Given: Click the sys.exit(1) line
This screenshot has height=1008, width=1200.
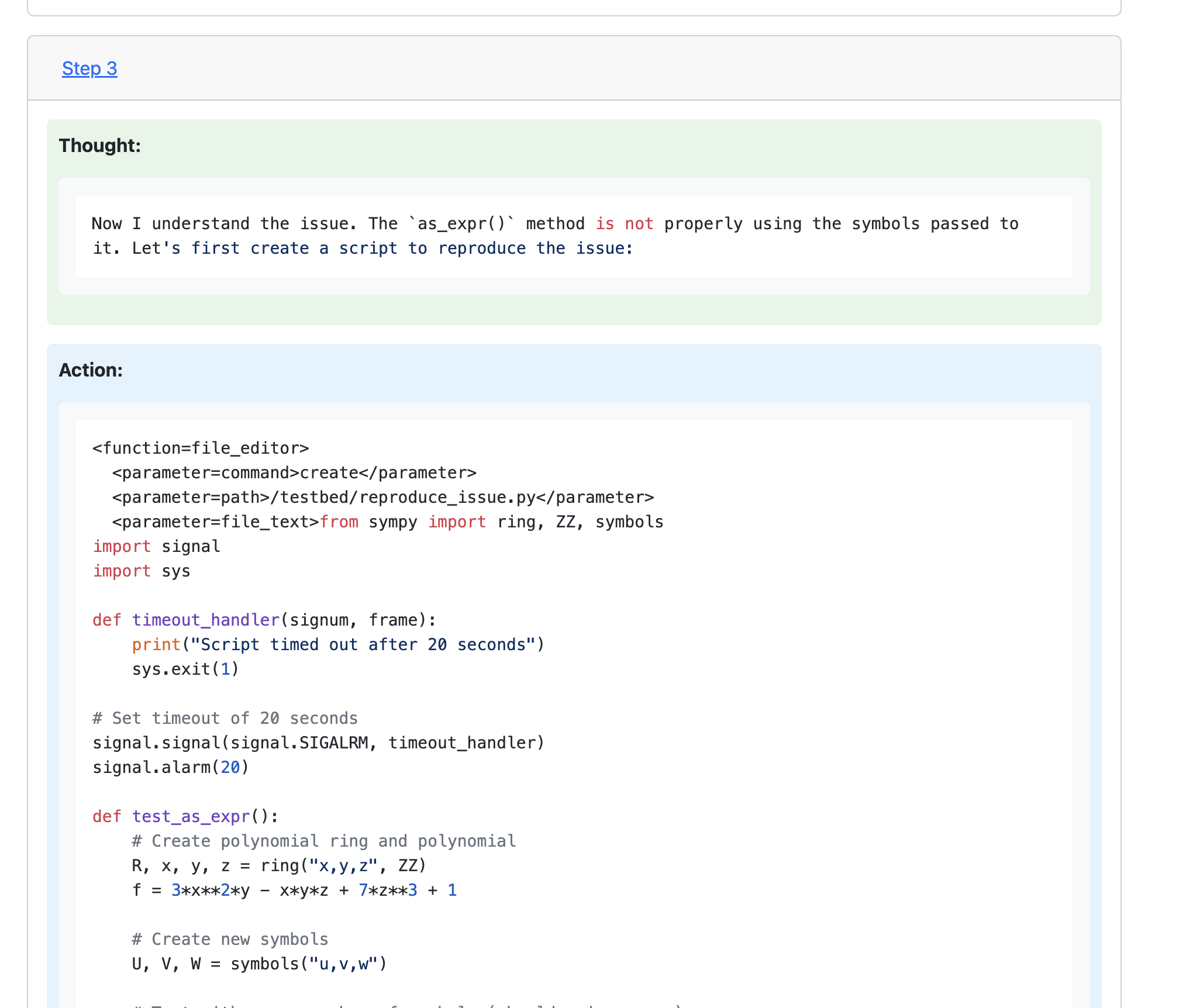Looking at the screenshot, I should pos(185,669).
